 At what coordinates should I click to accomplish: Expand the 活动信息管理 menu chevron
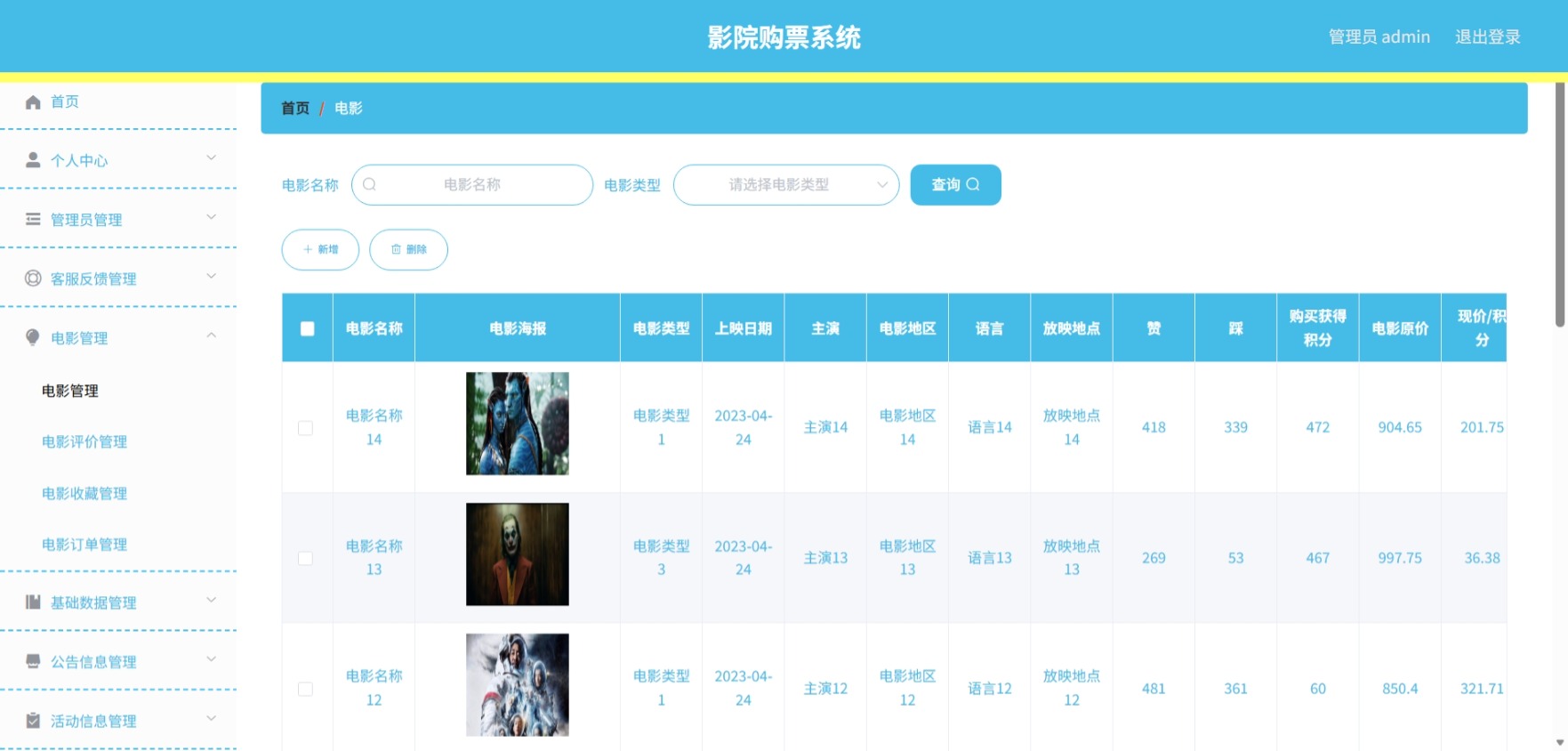click(212, 718)
